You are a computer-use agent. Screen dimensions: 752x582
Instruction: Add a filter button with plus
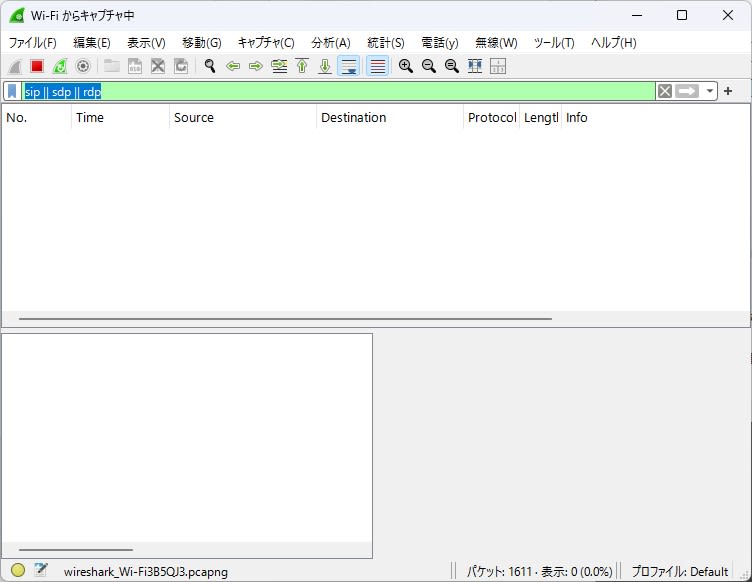coord(728,91)
